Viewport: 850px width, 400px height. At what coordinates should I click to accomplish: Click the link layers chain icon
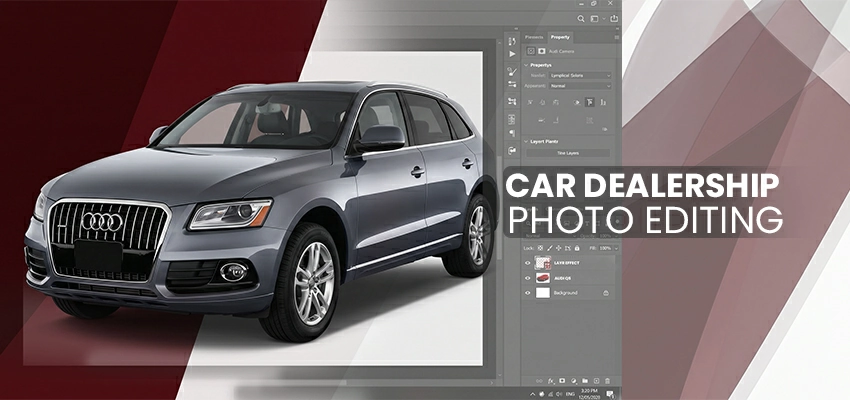coord(539,381)
